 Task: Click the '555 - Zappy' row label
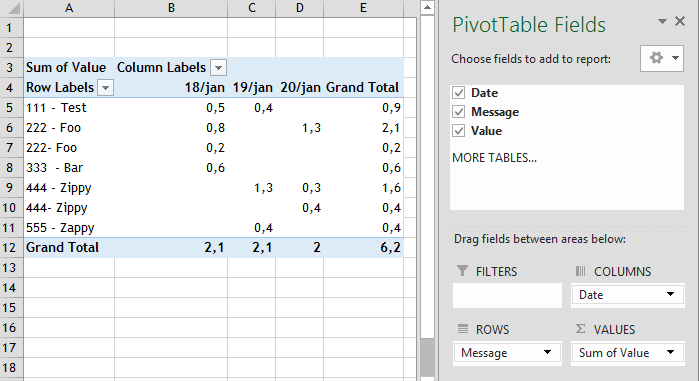click(x=69, y=228)
